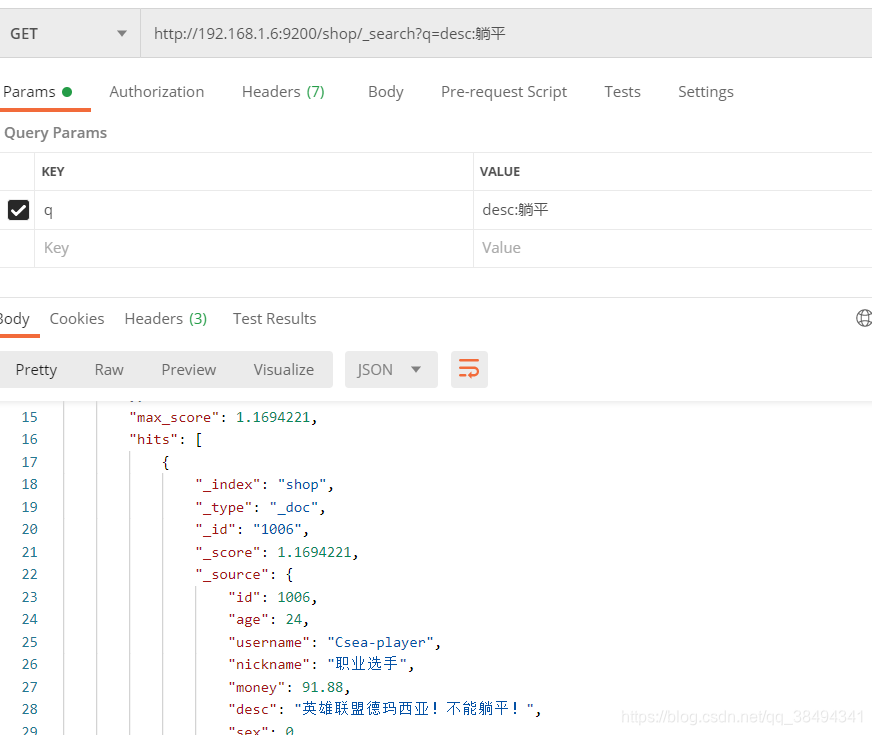Click the empty Value placeholder field
The image size is (872, 735).
point(670,248)
